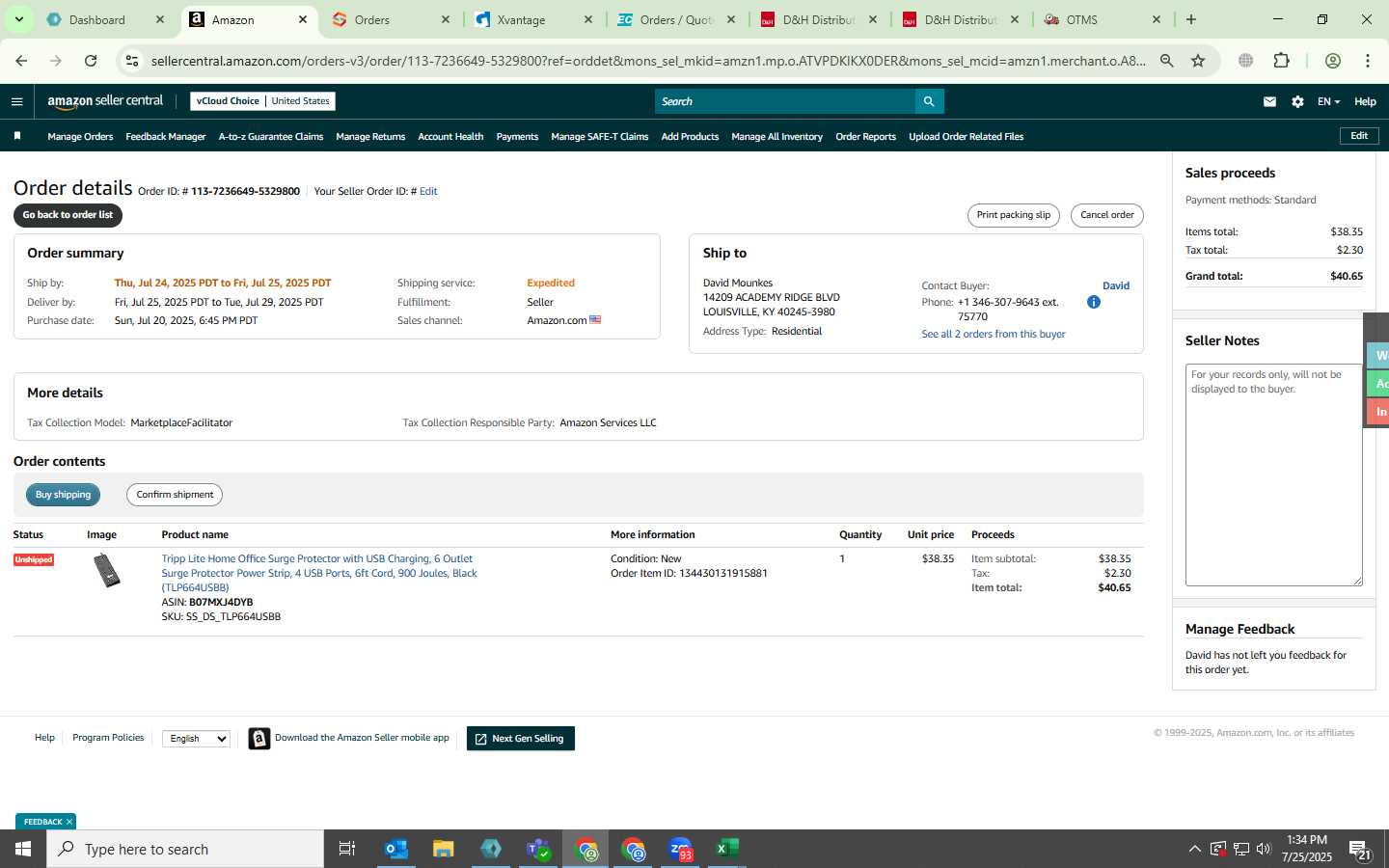Click the site information icon in address bar
The height and width of the screenshot is (868, 1389).
coord(132,61)
